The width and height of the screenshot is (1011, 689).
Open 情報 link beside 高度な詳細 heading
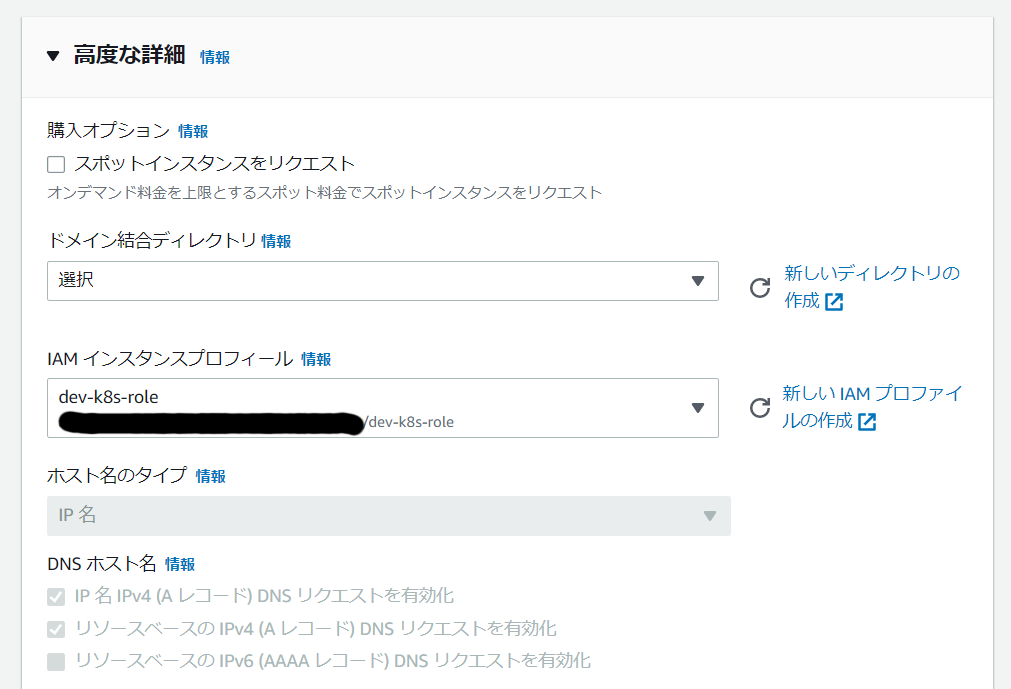tap(215, 57)
